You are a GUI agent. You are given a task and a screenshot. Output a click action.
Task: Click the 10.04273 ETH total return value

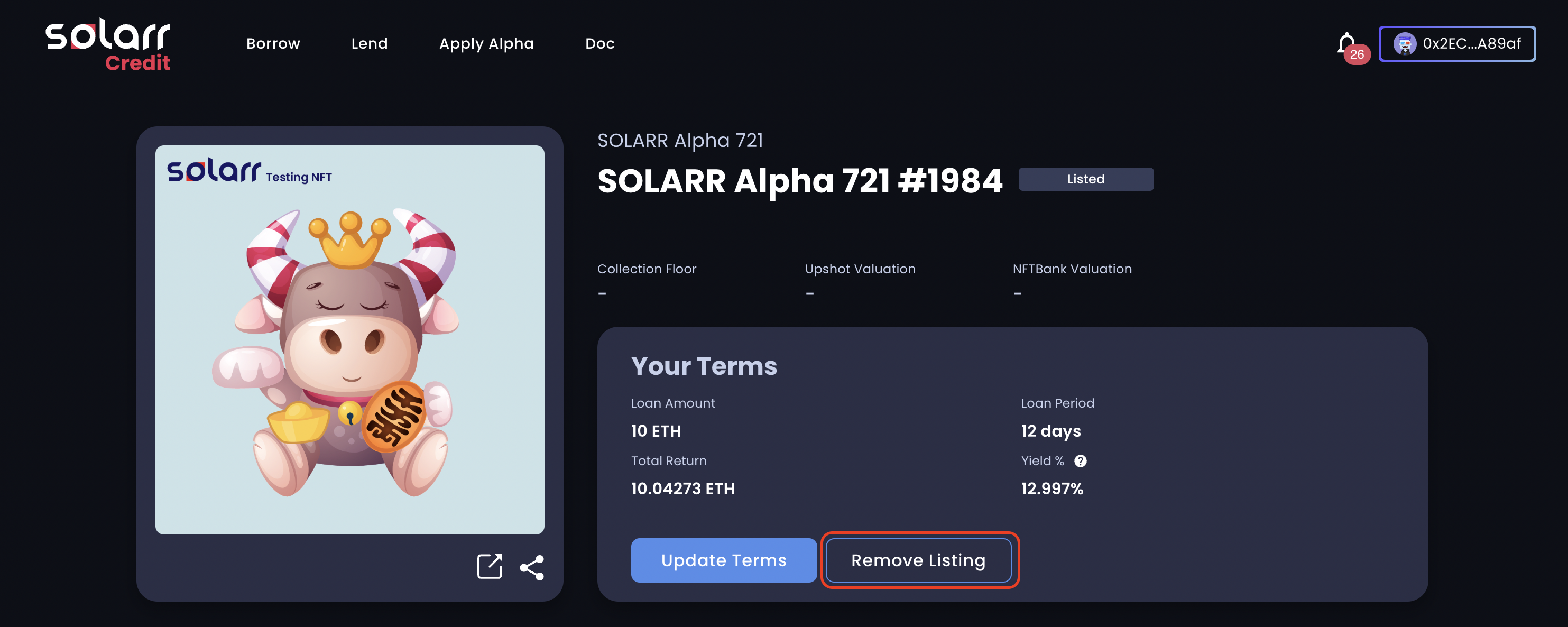pyautogui.click(x=682, y=489)
